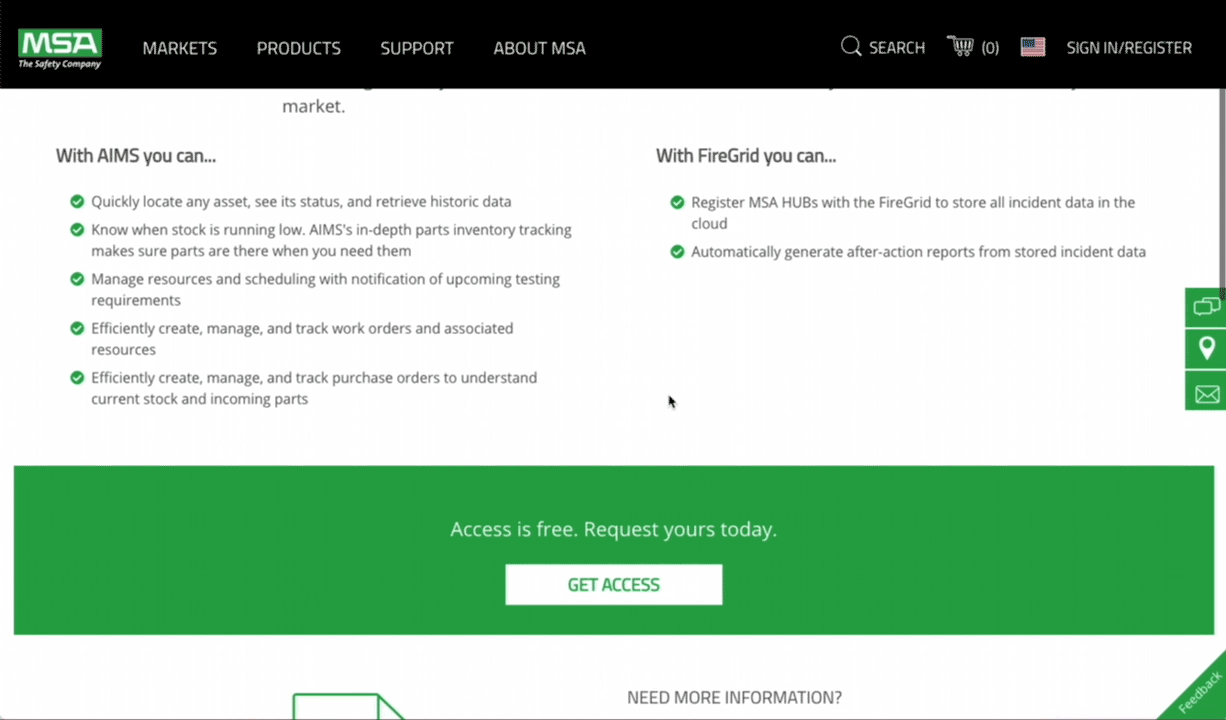The image size is (1226, 720).
Task: Click the cart count '(0)'
Action: (990, 48)
